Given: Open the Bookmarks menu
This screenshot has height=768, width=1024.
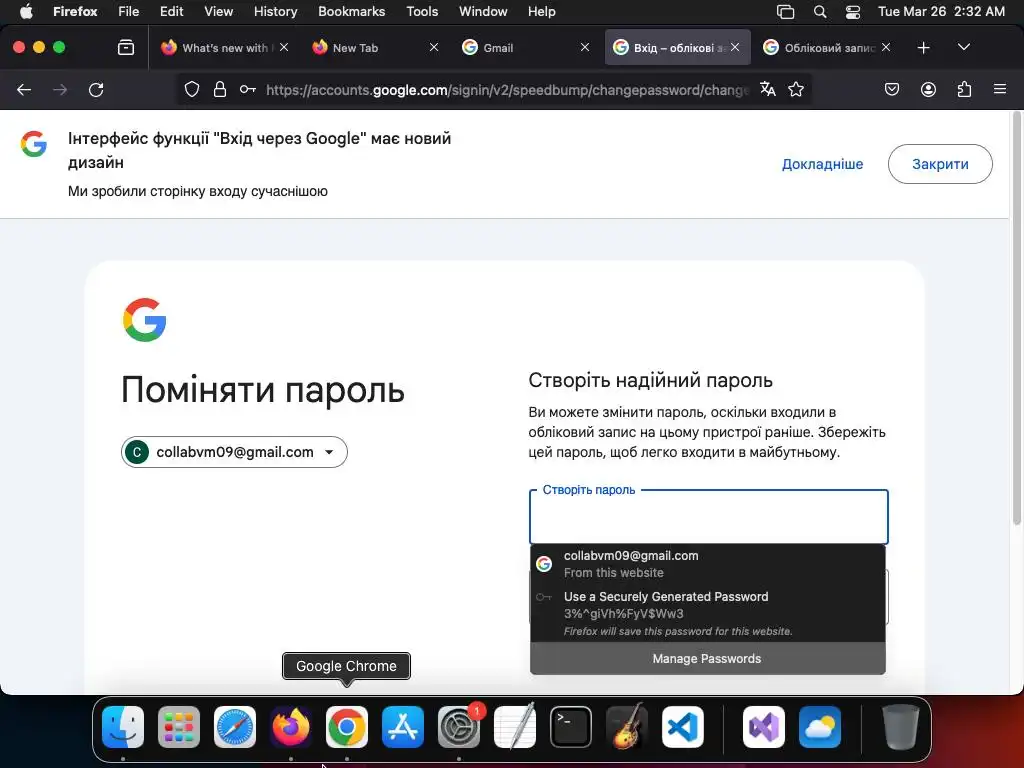Looking at the screenshot, I should coord(351,11).
